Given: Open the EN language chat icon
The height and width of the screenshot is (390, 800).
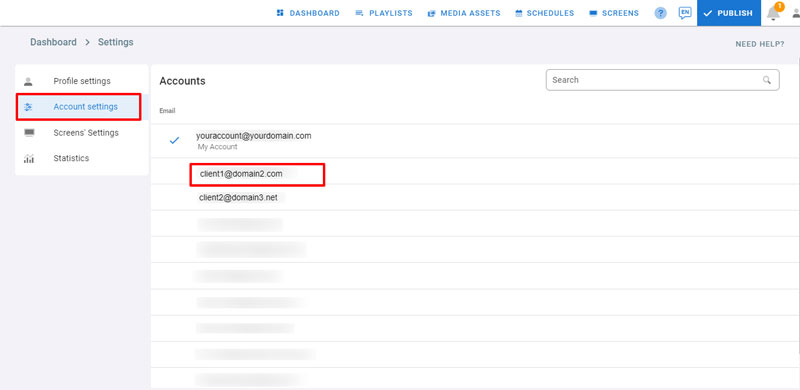Looking at the screenshot, I should tap(685, 13).
